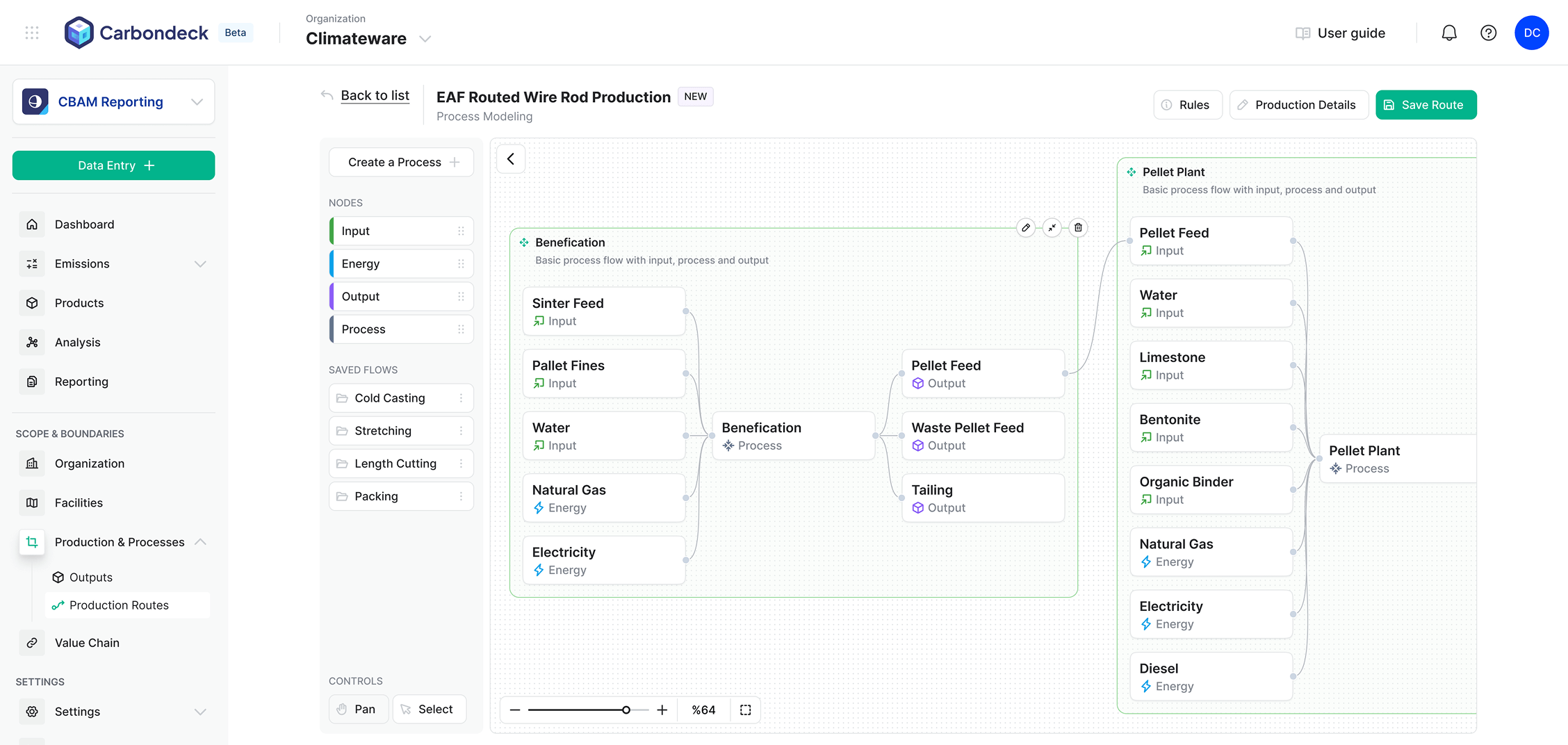
Task: Click the fit-to-view icon beside zoom percentage
Action: coord(745,710)
